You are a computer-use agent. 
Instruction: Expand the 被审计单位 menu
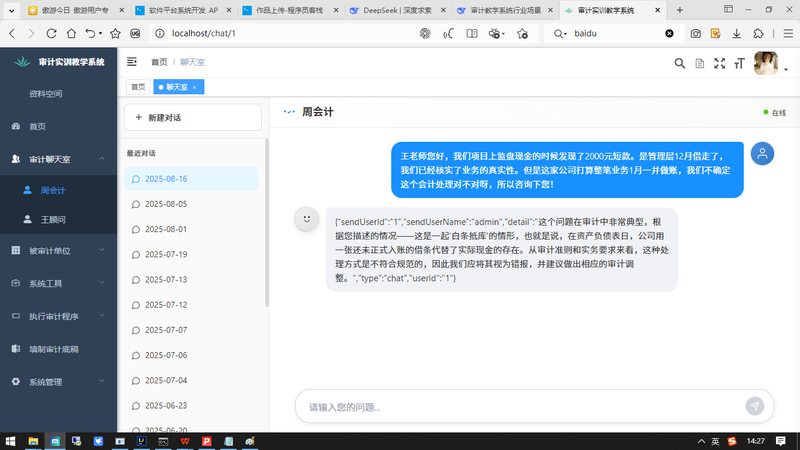(58, 251)
